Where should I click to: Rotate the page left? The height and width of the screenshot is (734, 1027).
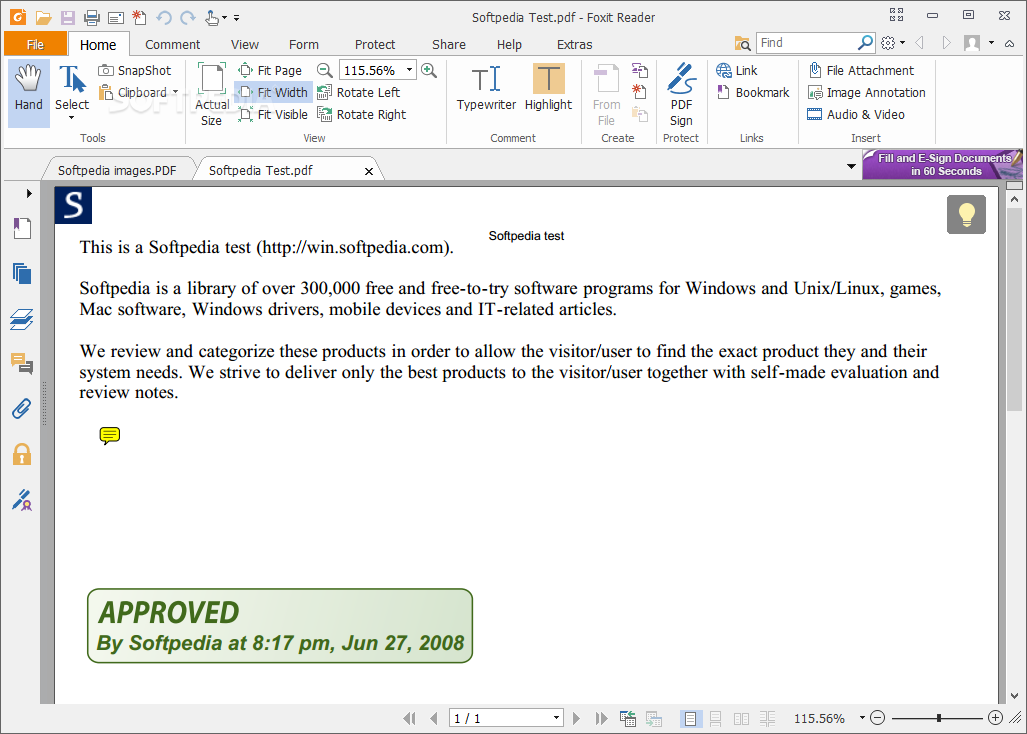[358, 92]
